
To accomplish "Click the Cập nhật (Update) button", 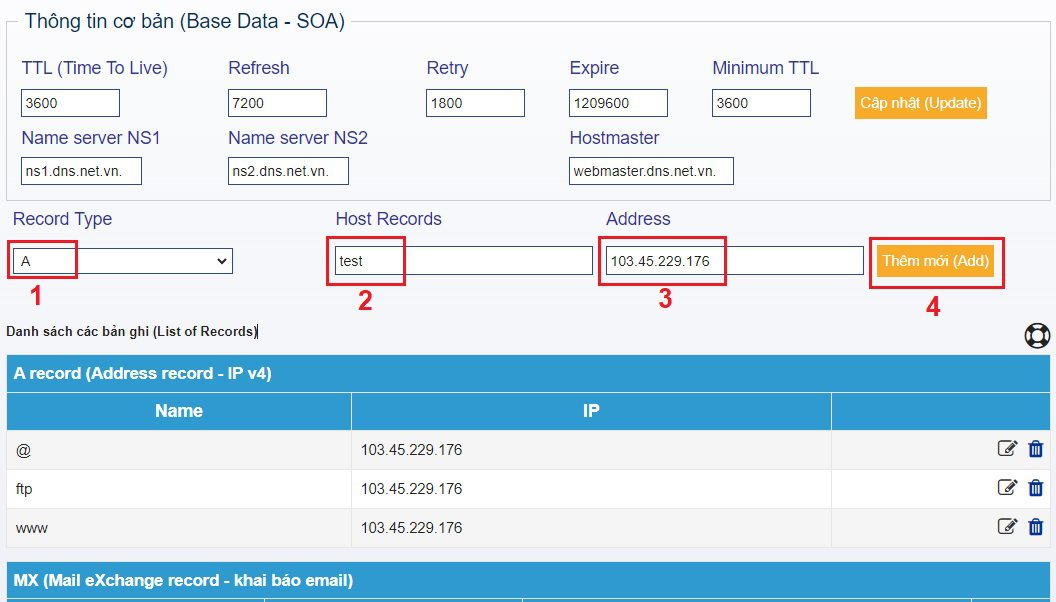I will tap(921, 103).
